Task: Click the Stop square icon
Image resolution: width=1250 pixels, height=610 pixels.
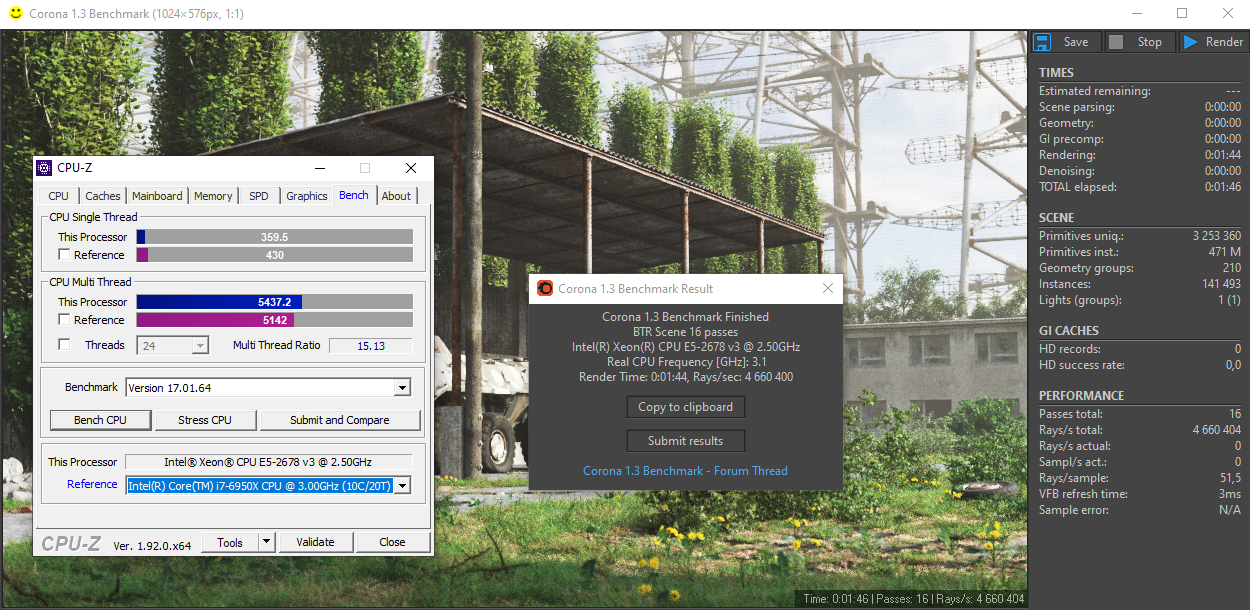Action: [1116, 42]
